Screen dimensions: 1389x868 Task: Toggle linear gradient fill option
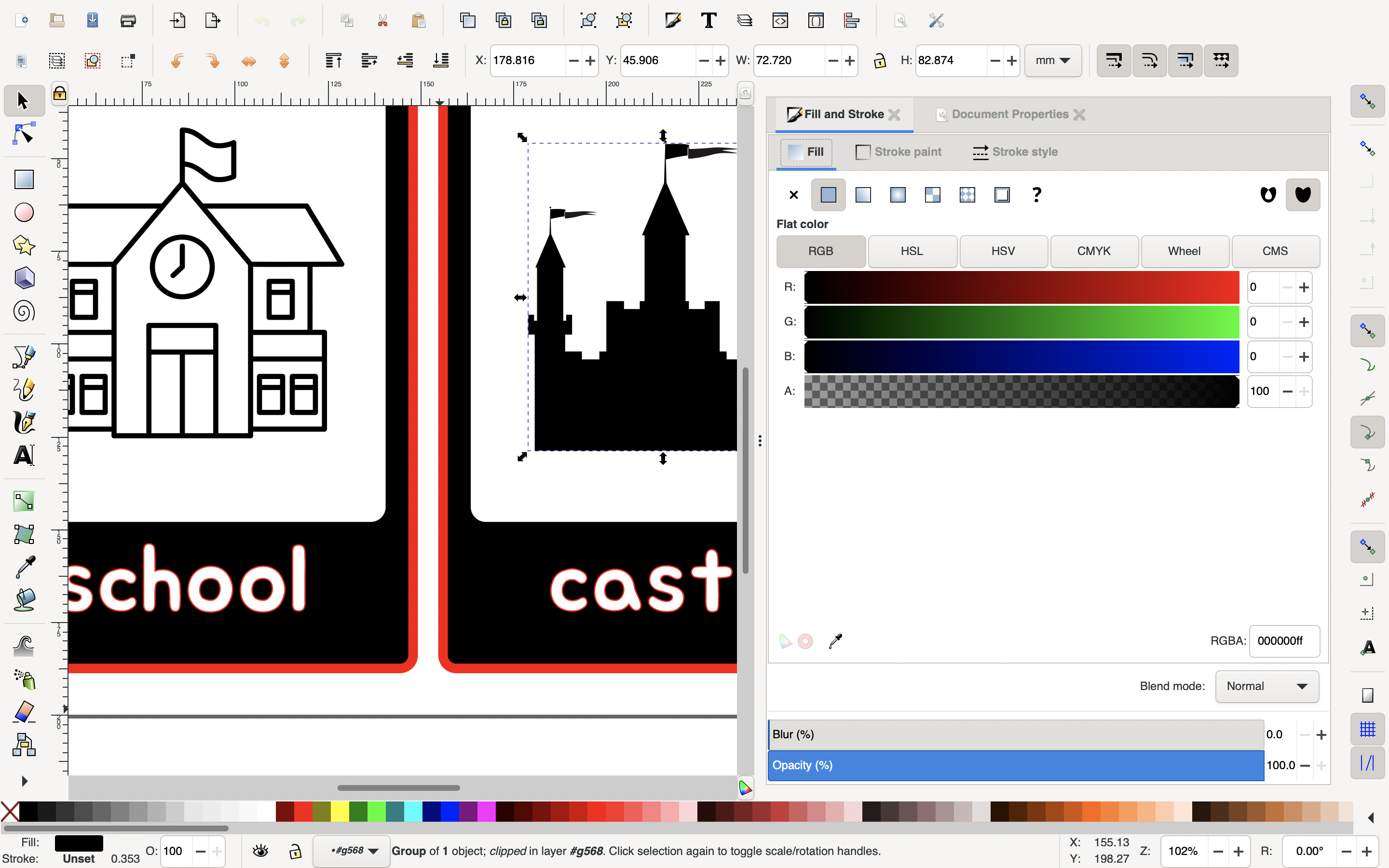pos(862,194)
